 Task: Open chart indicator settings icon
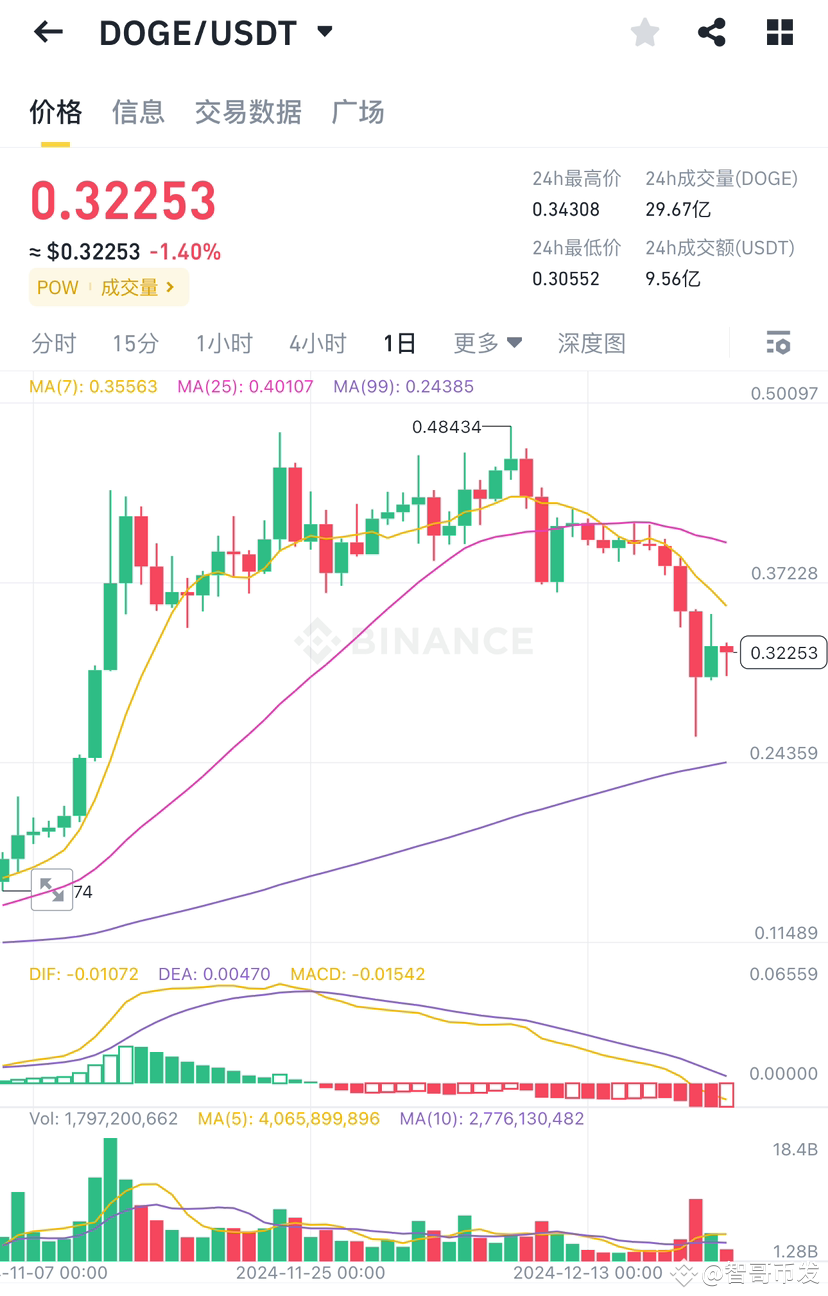point(777,343)
